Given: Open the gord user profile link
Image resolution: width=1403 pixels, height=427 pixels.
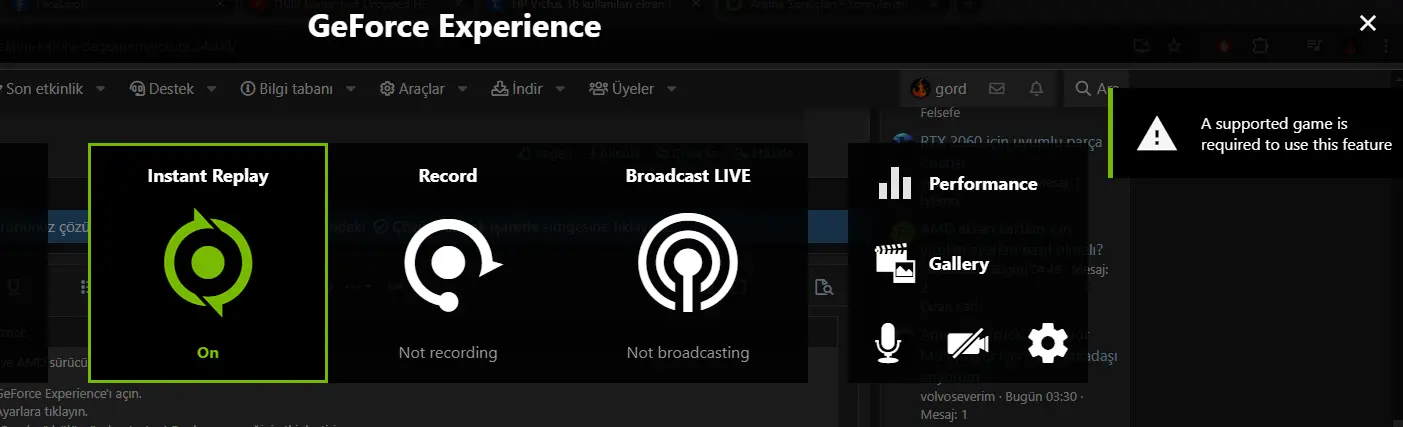Looking at the screenshot, I should click(938, 89).
